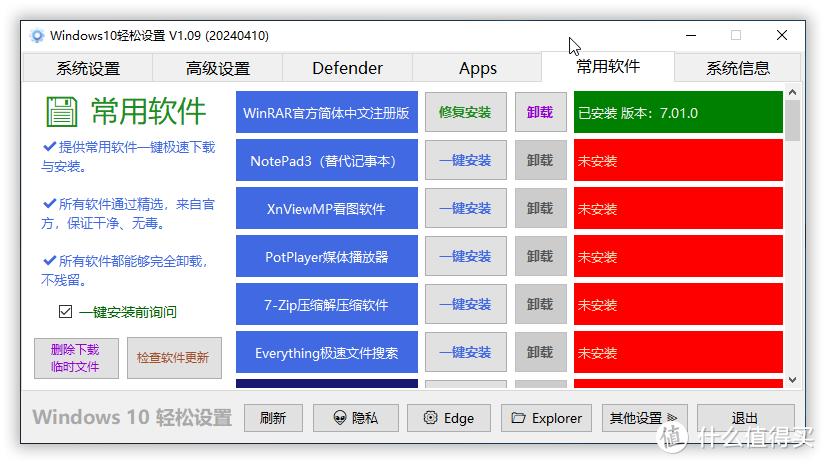
Task: Uninstall WinRAR with 卸载 button
Action: (x=540, y=112)
